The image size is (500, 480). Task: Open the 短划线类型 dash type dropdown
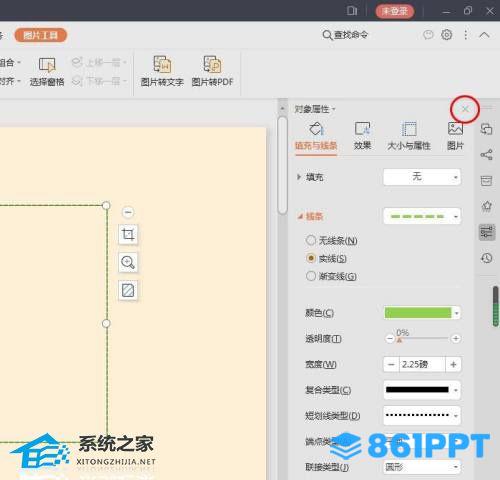coord(422,415)
